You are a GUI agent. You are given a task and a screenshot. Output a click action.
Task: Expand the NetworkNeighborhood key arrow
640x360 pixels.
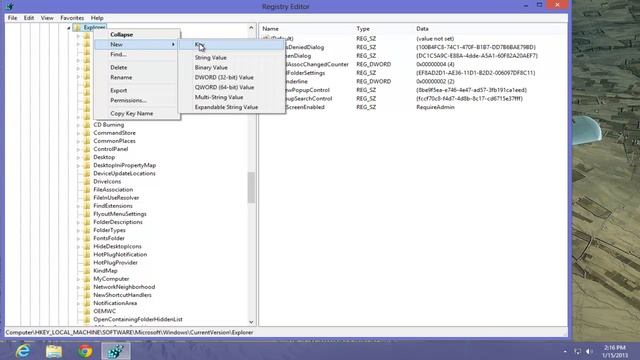pyautogui.click(x=78, y=287)
